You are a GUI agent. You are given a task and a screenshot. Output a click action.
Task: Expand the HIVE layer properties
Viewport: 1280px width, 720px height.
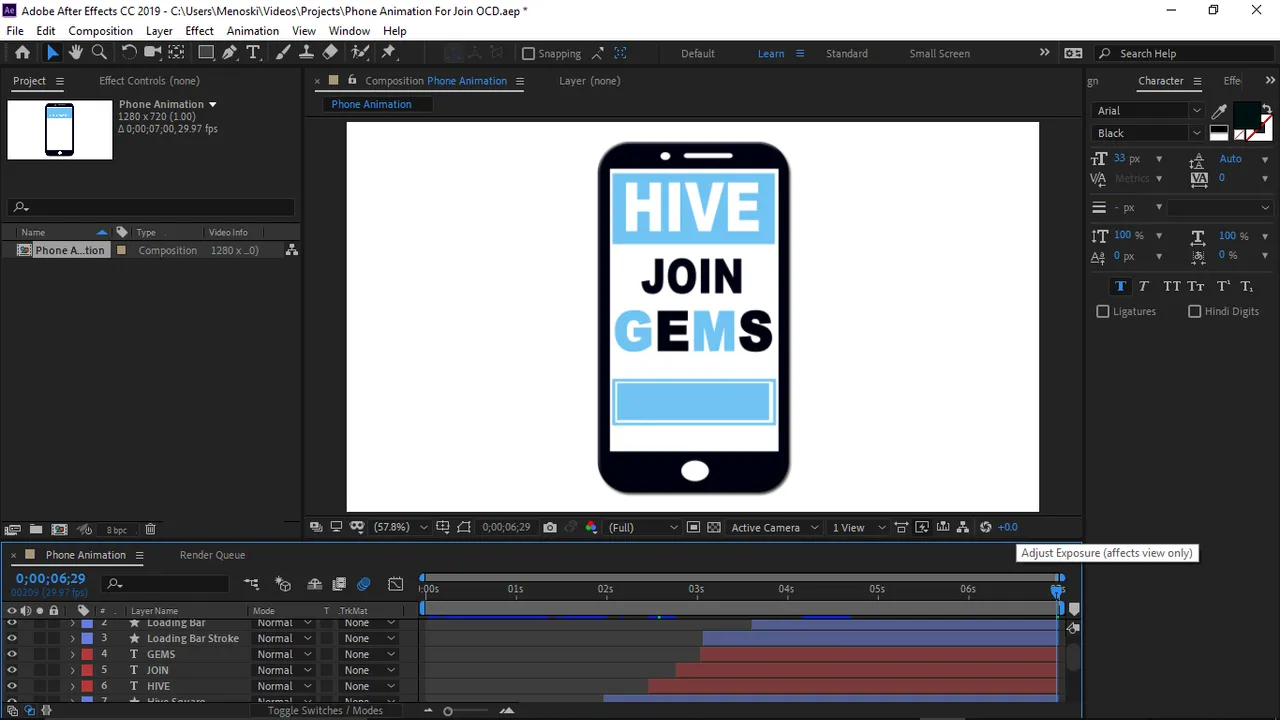pyautogui.click(x=72, y=686)
